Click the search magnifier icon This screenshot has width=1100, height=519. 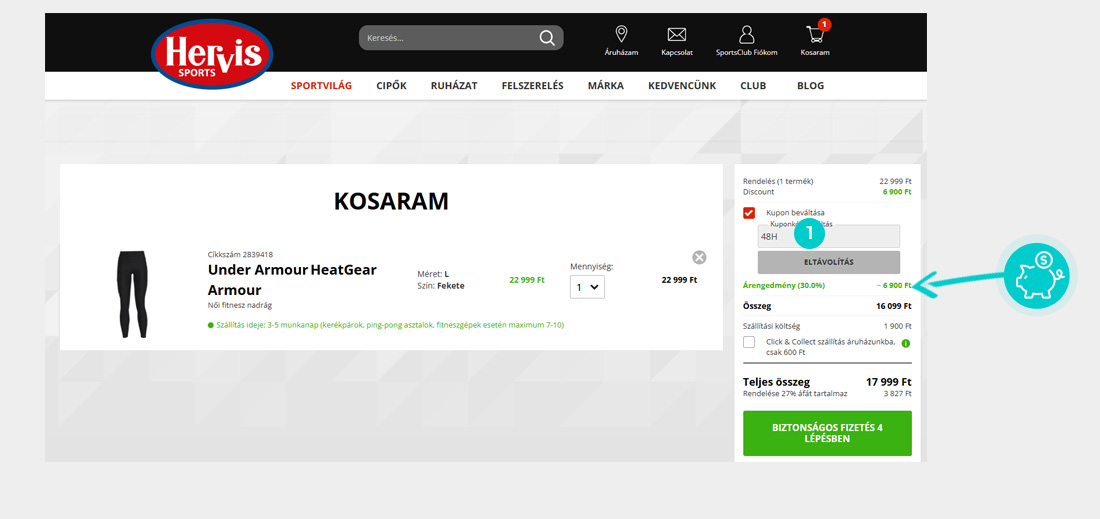click(546, 38)
